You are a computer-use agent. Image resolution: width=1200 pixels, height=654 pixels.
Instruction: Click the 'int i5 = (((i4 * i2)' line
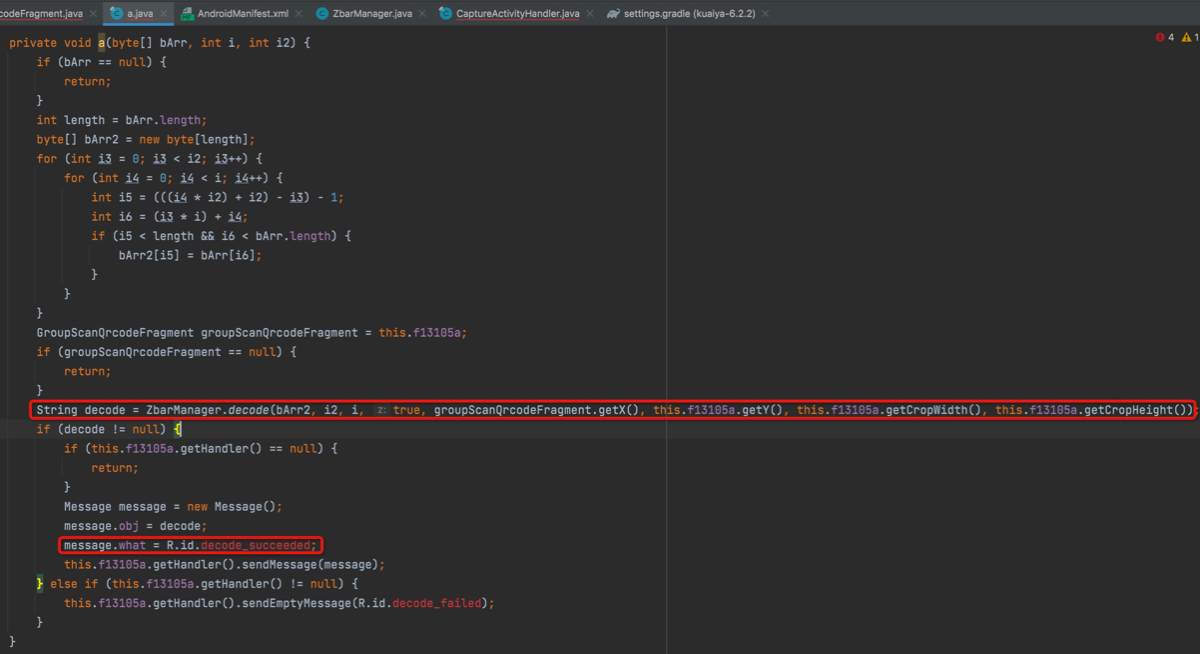tap(217, 197)
